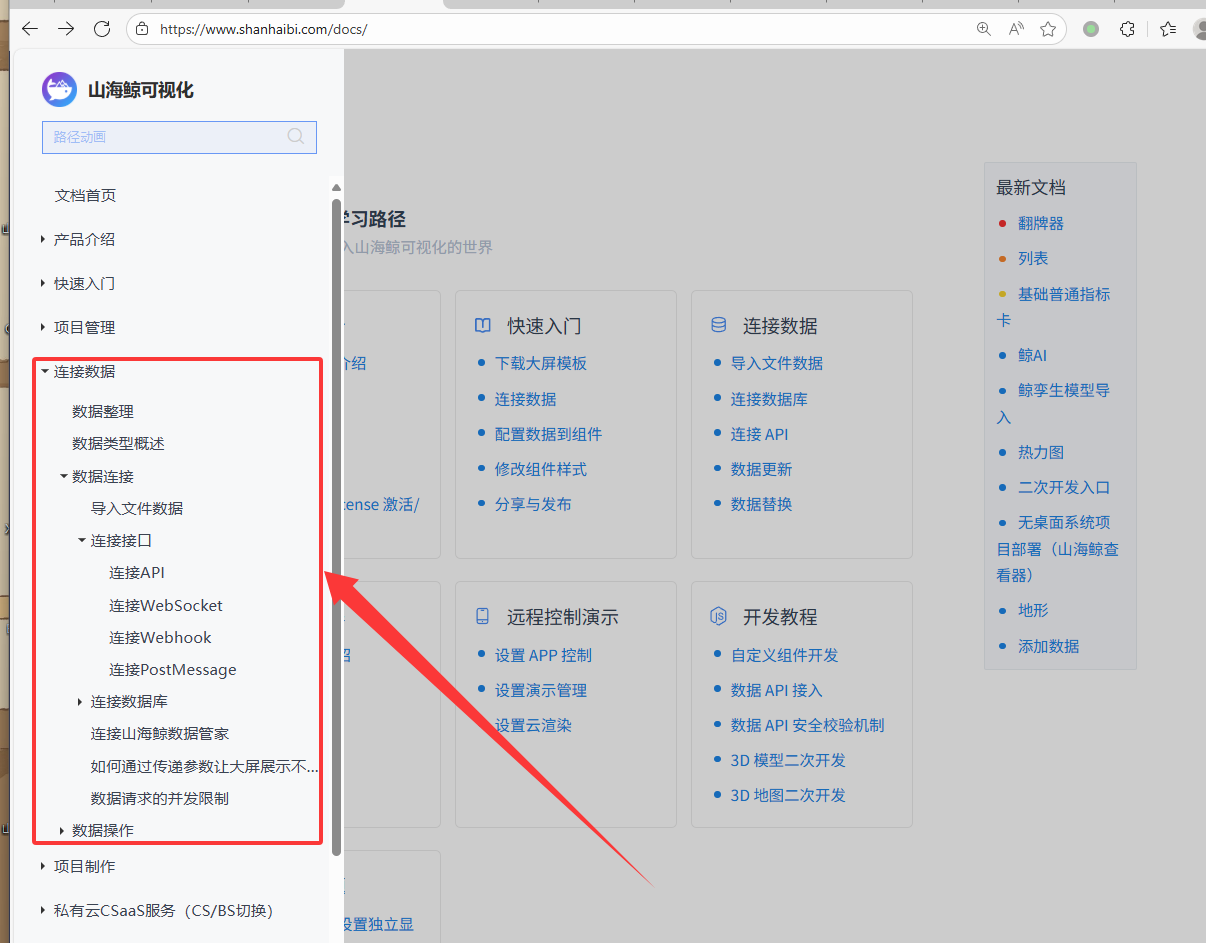
Task: Open 连接 API link in the 连接数据 card
Action: click(x=760, y=434)
